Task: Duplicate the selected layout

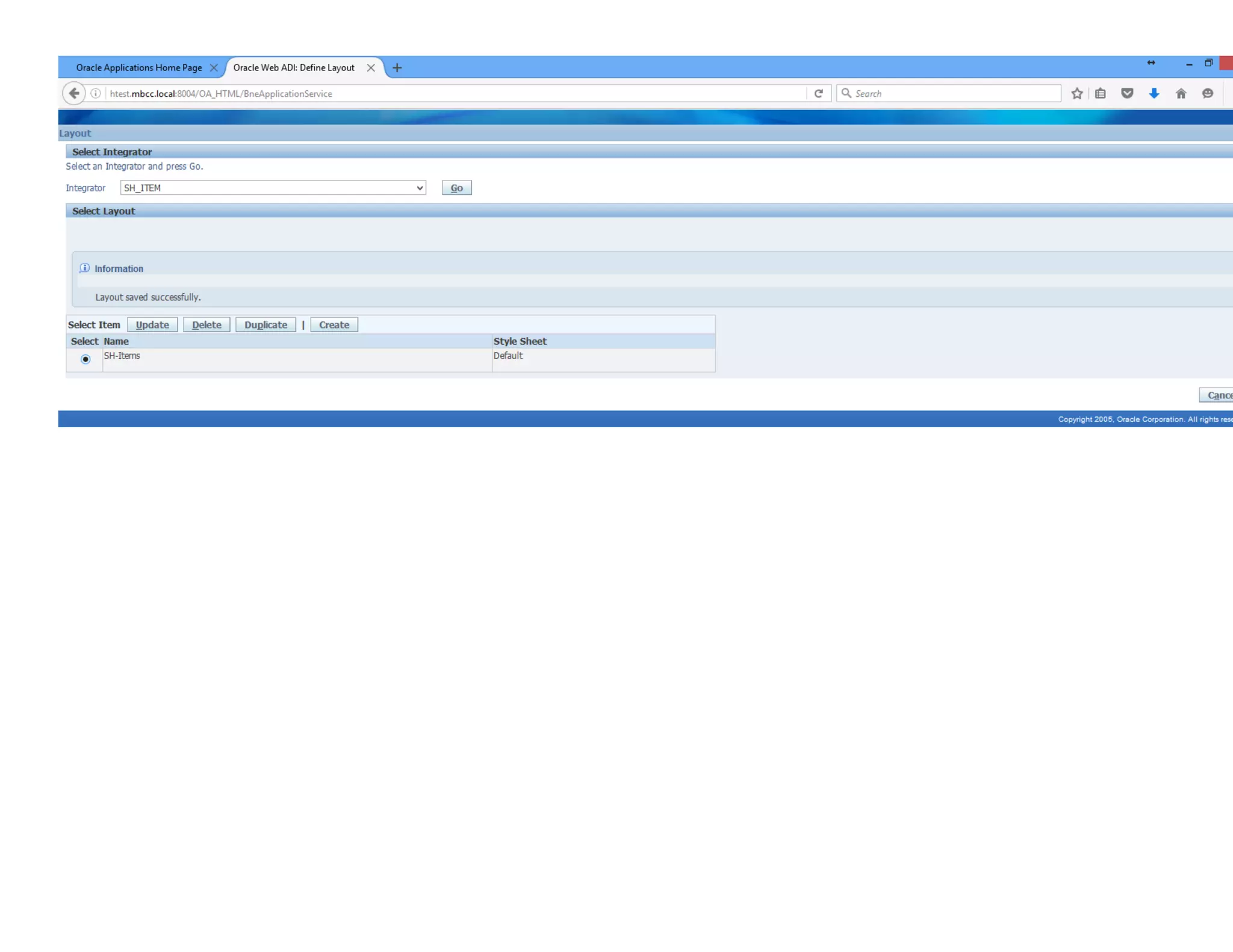Action: [266, 325]
